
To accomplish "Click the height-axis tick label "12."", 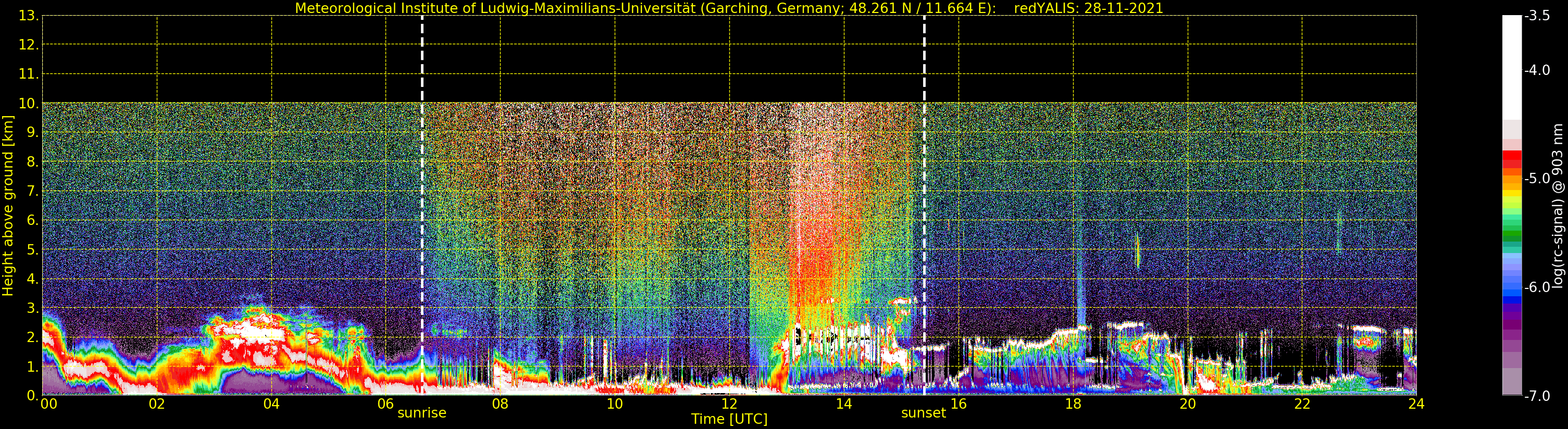I will 29,45.
